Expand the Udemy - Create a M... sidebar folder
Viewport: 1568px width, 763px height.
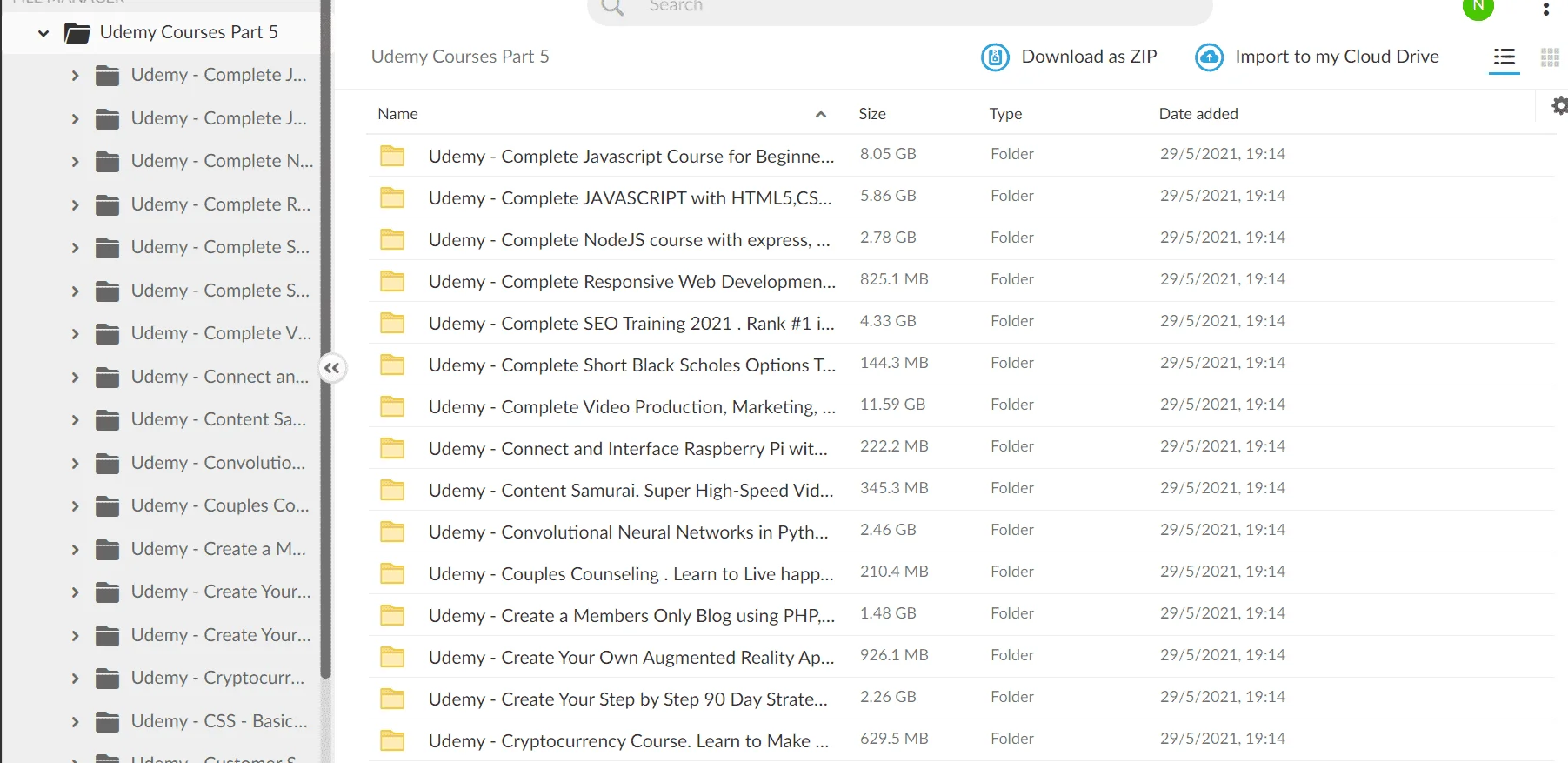[75, 550]
